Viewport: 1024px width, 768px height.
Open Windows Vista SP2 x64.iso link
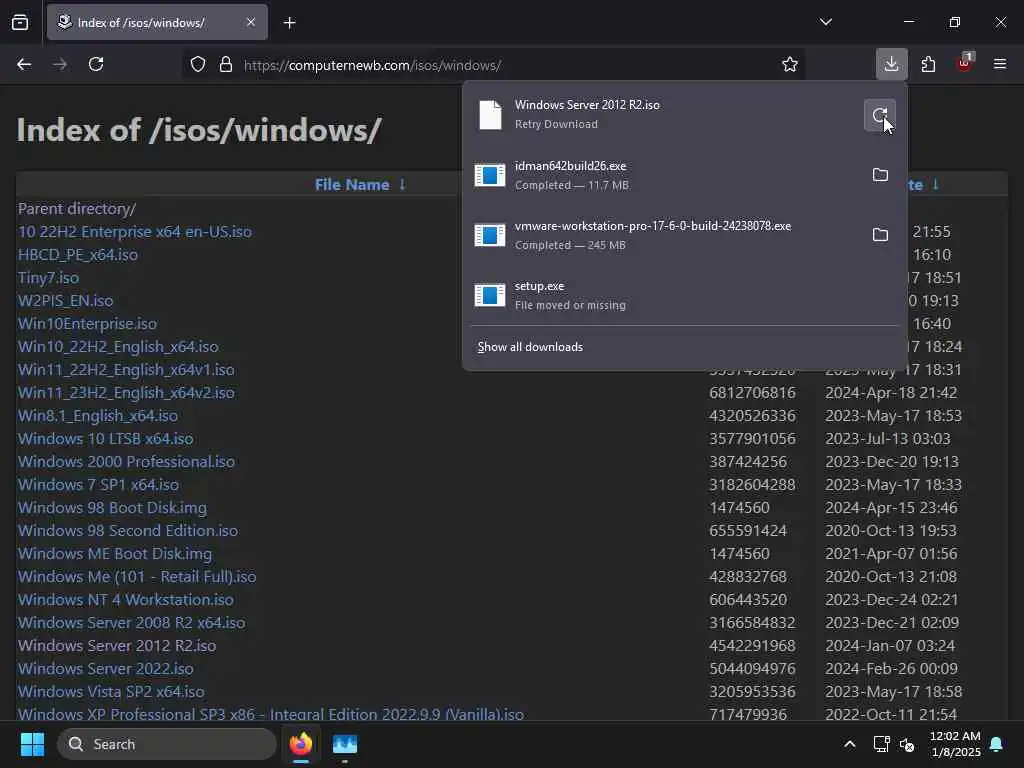(111, 691)
